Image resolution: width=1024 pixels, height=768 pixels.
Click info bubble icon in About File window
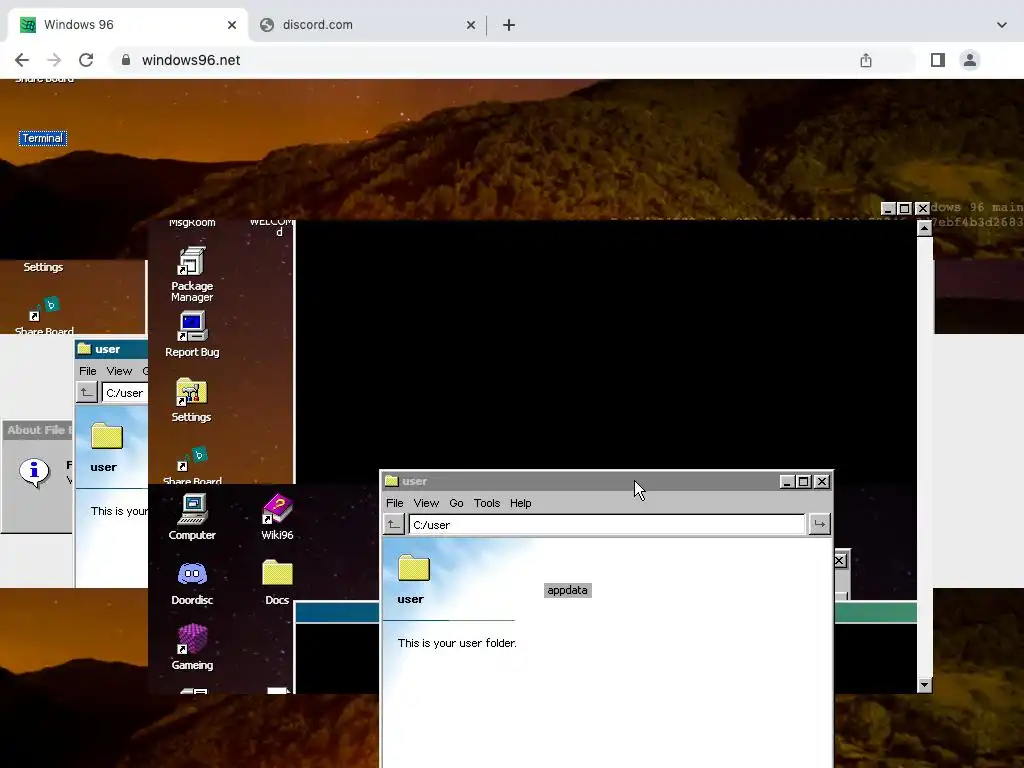coord(34,472)
